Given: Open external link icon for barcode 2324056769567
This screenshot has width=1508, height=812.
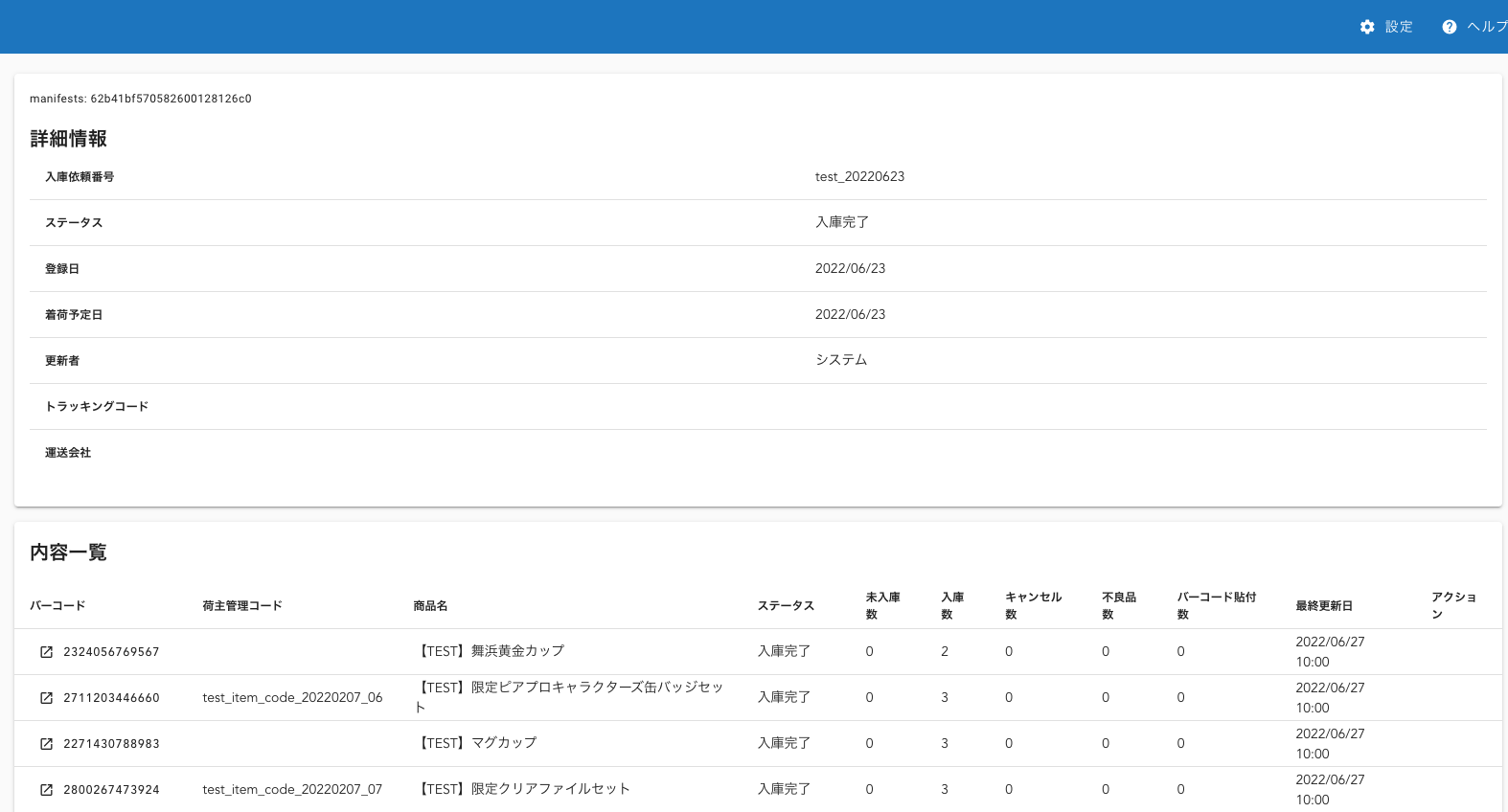Looking at the screenshot, I should coord(46,652).
